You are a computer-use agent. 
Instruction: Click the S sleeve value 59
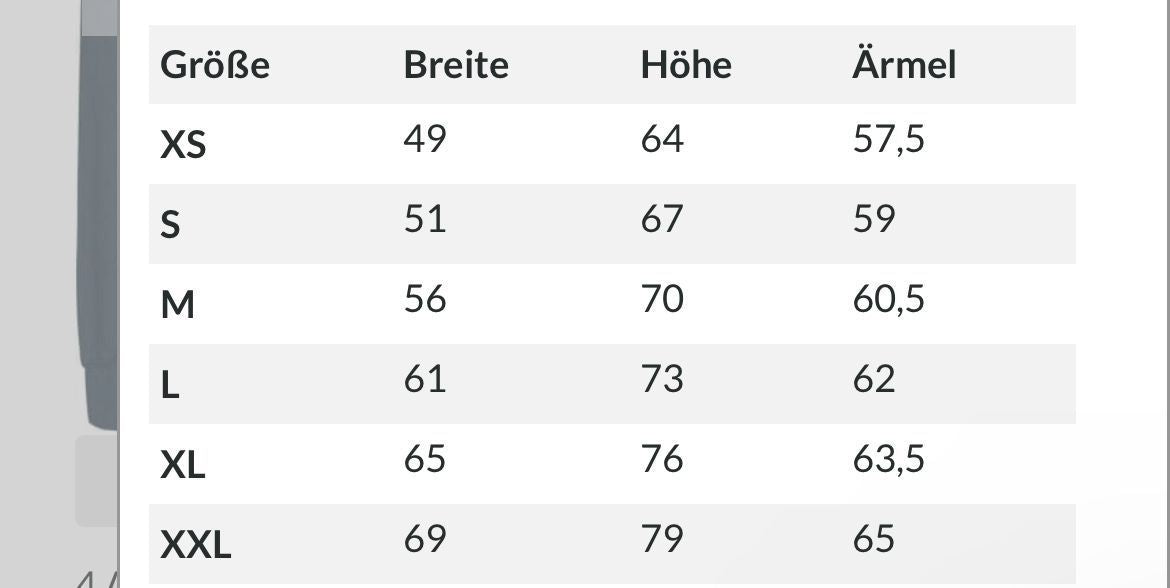point(873,219)
